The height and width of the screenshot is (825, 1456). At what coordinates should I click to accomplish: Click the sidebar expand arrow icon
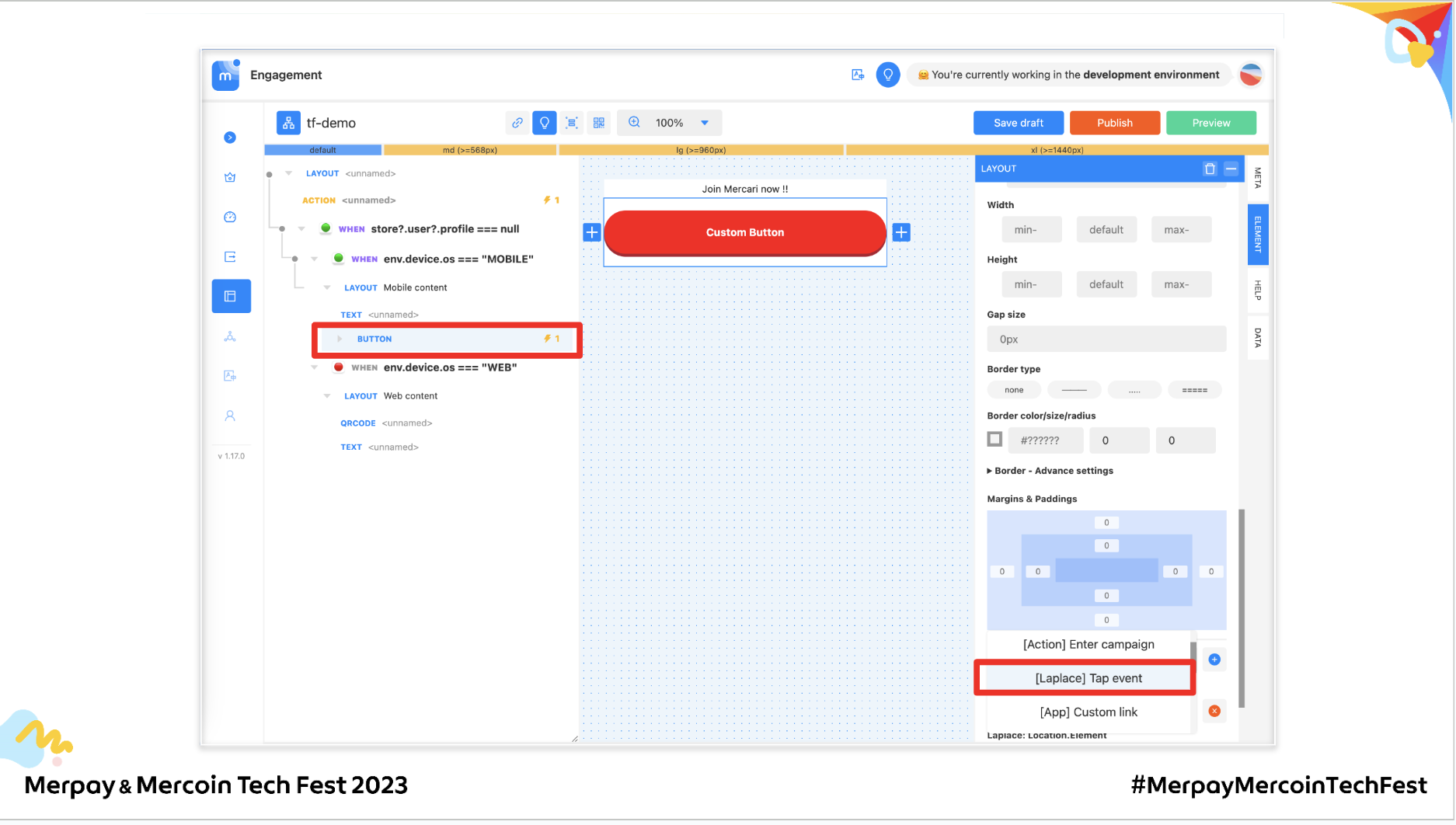pyautogui.click(x=230, y=137)
